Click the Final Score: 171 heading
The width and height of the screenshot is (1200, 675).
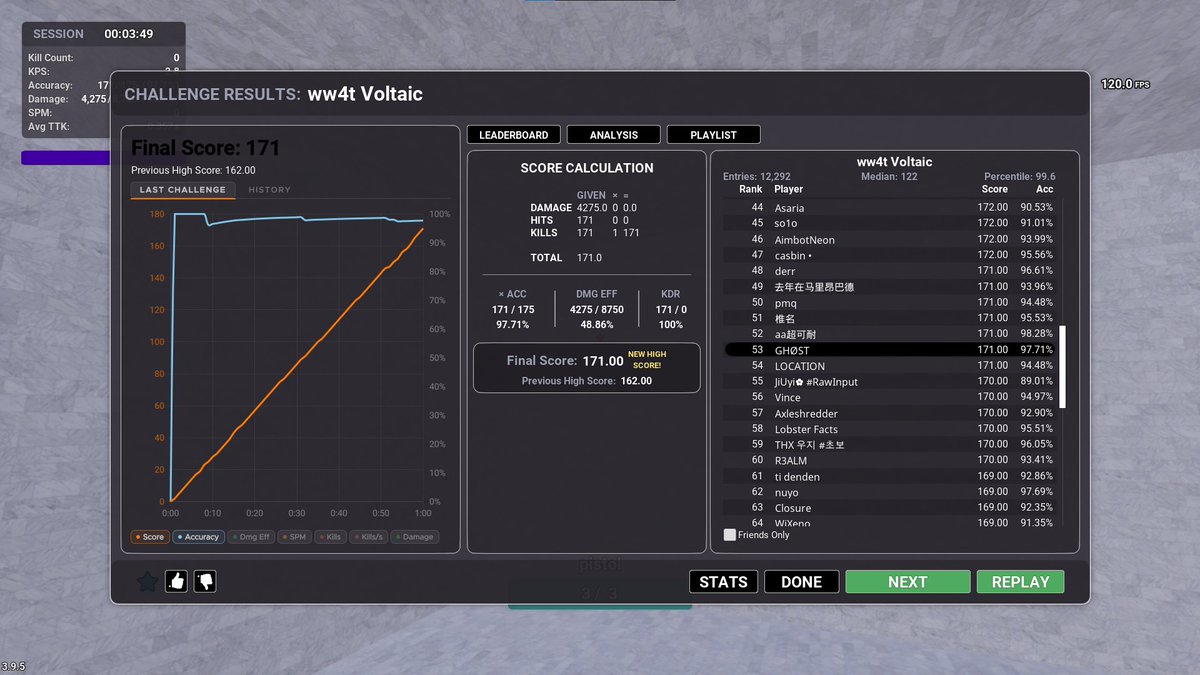tap(206, 148)
